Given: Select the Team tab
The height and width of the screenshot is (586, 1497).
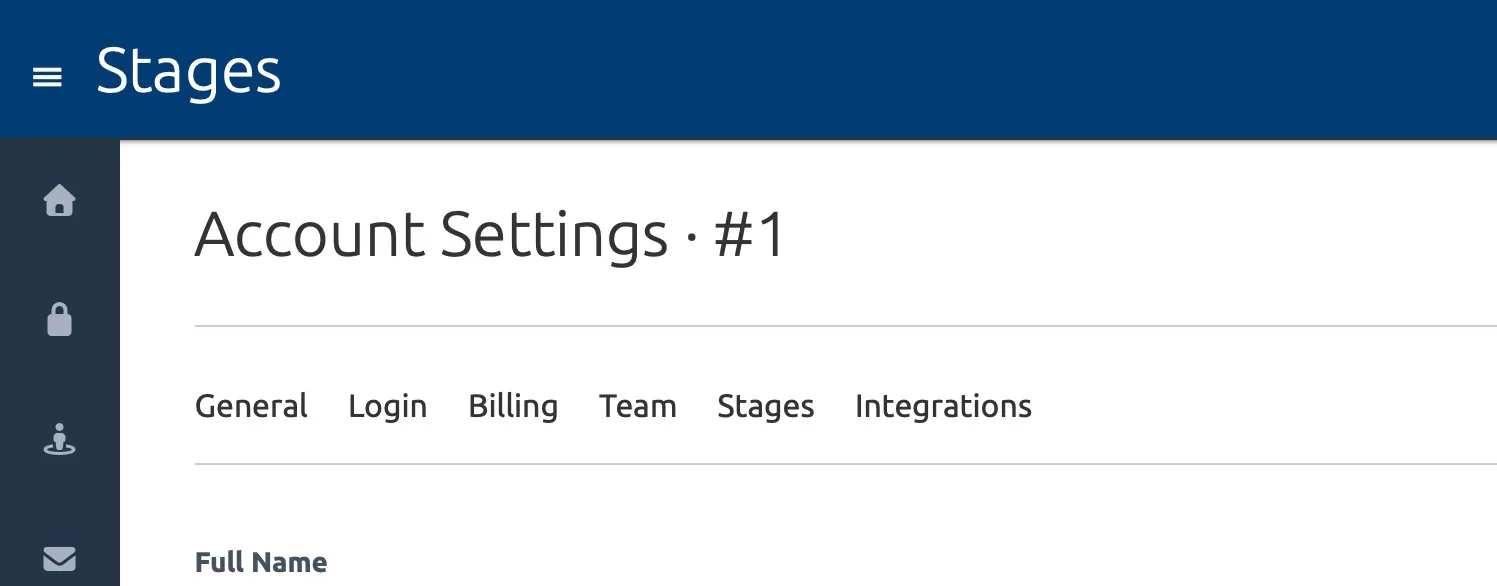Looking at the screenshot, I should pyautogui.click(x=638, y=406).
